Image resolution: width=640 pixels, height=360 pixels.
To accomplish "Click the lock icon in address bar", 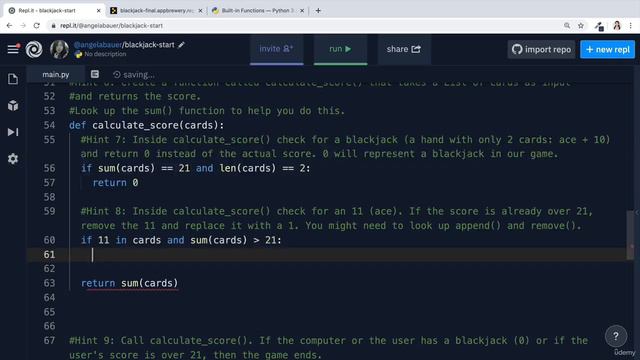I will (53, 25).
